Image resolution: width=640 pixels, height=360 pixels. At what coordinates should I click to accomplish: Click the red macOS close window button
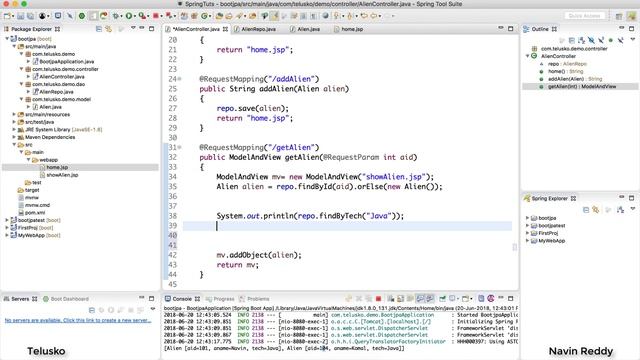(x=6, y=4)
